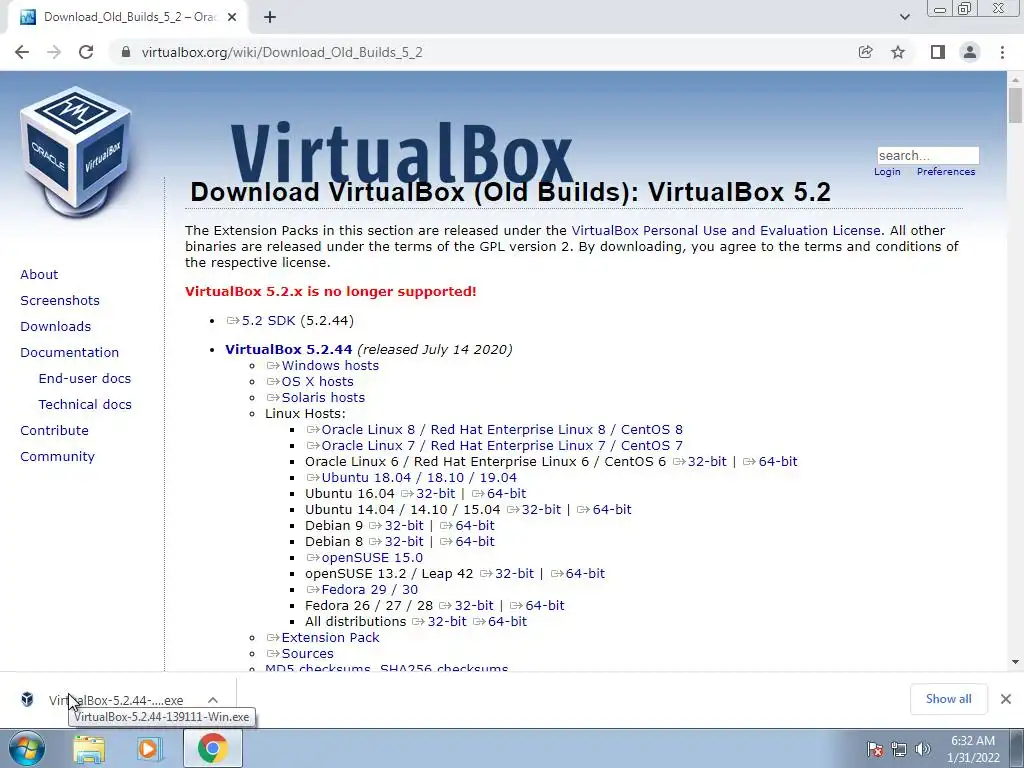Open the Chrome three-dot menu
The height and width of the screenshot is (768, 1024).
pos(1002,52)
